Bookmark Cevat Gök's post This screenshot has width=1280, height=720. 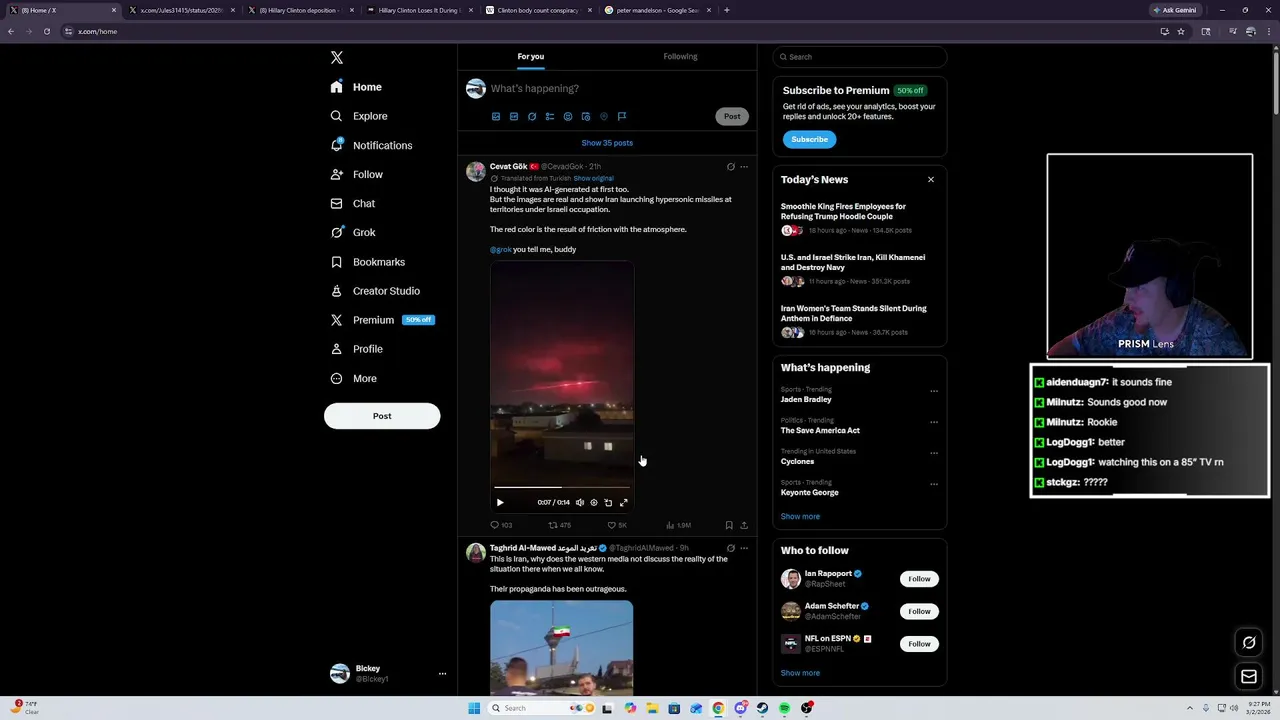click(729, 525)
